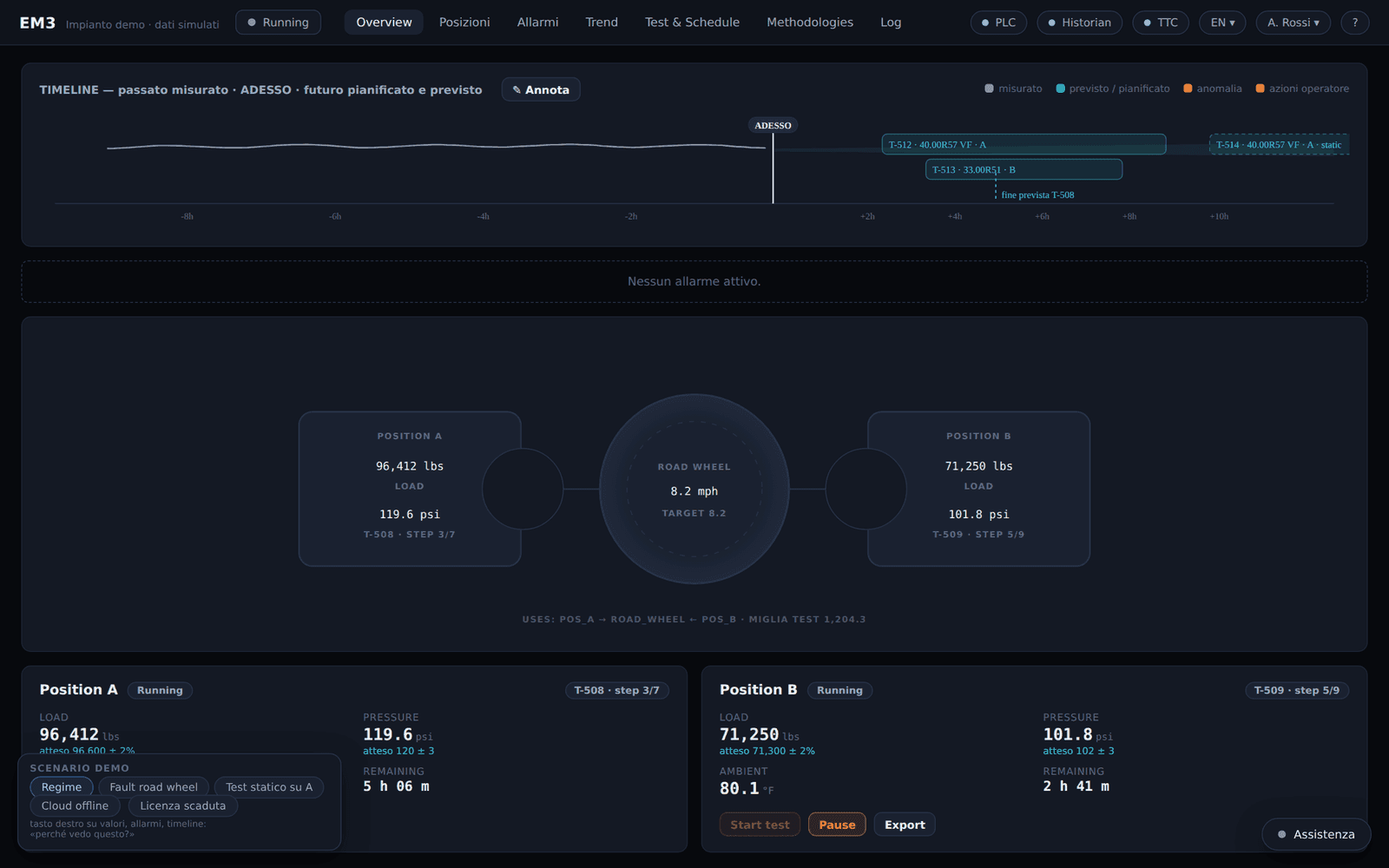Click the atteso 120 ± 3 text
This screenshot has width=1389, height=868.
(398, 752)
